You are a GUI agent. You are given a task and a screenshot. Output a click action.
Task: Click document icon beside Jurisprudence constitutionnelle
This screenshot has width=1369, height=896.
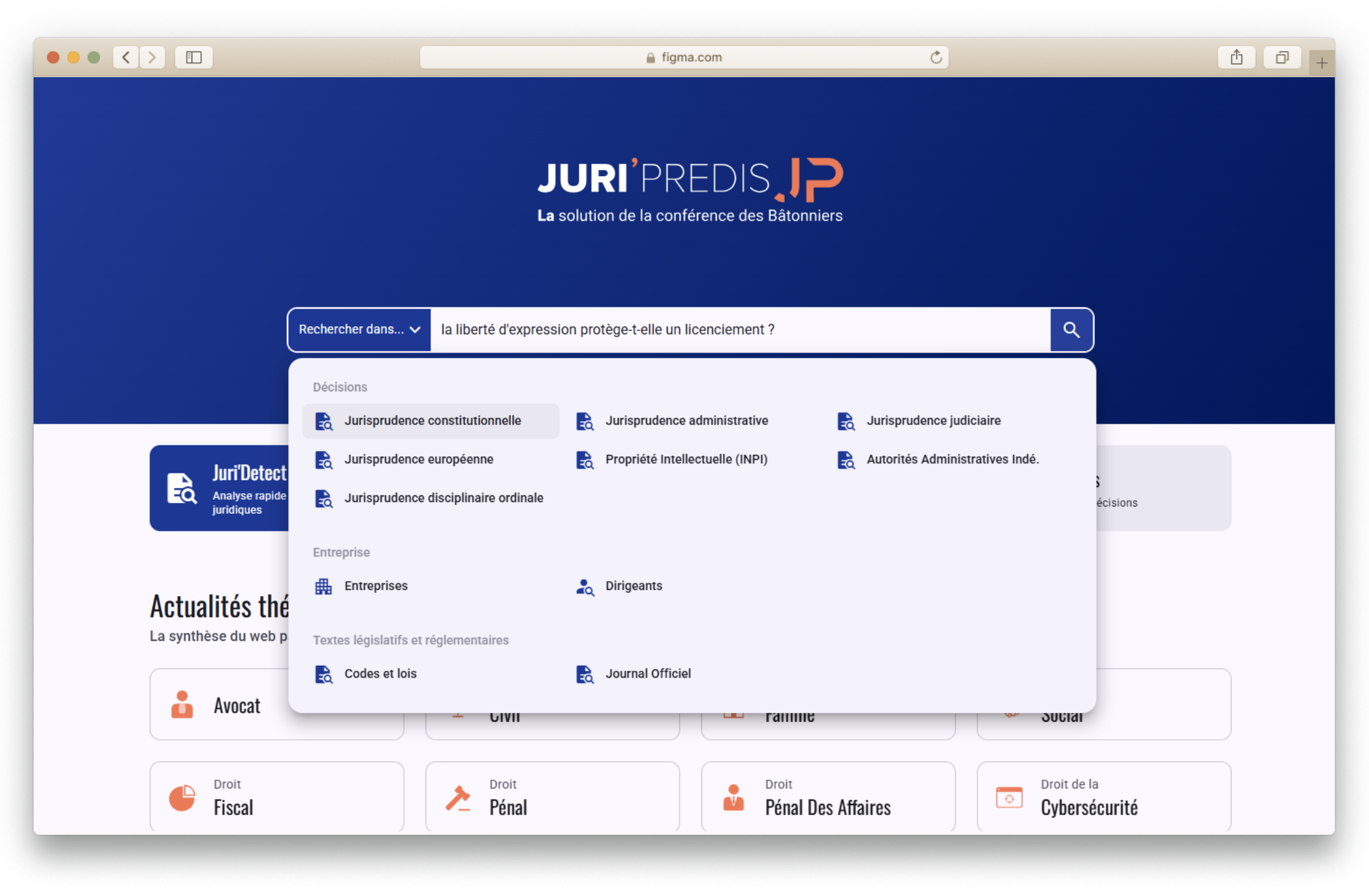tap(324, 421)
